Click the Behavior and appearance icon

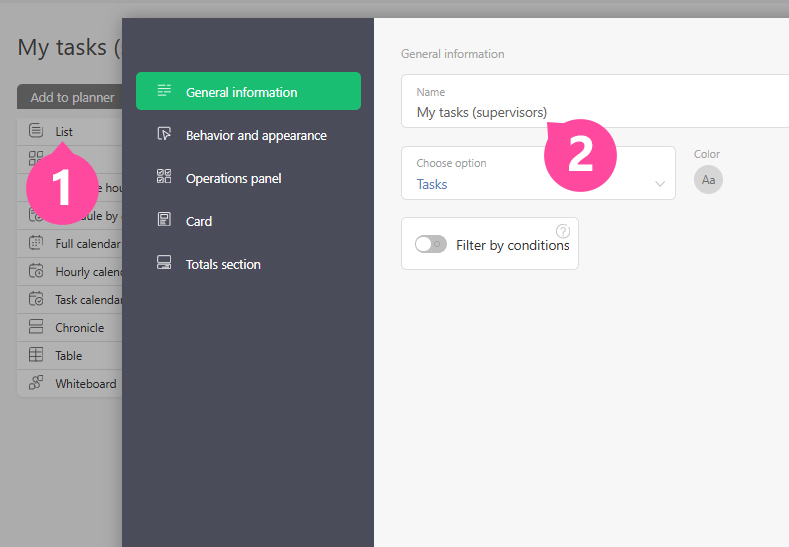[x=164, y=135]
